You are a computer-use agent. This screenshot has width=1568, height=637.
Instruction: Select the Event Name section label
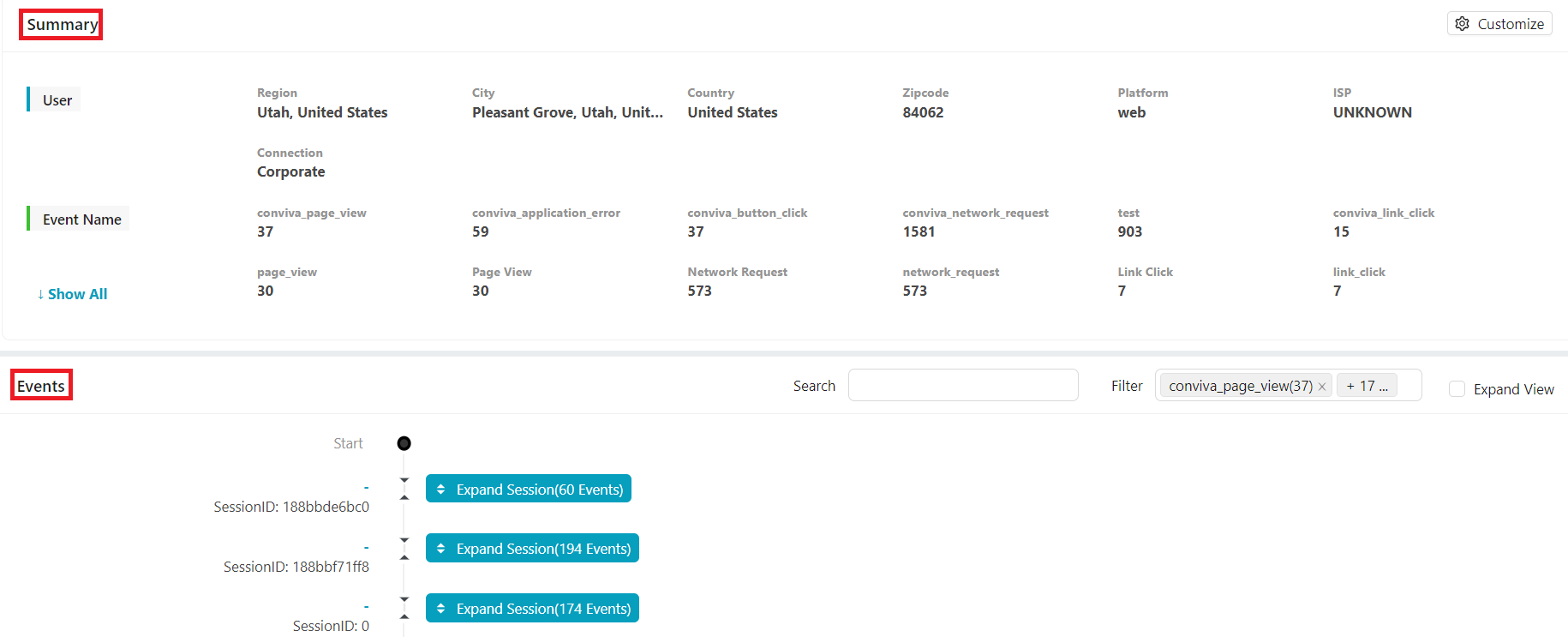[81, 219]
